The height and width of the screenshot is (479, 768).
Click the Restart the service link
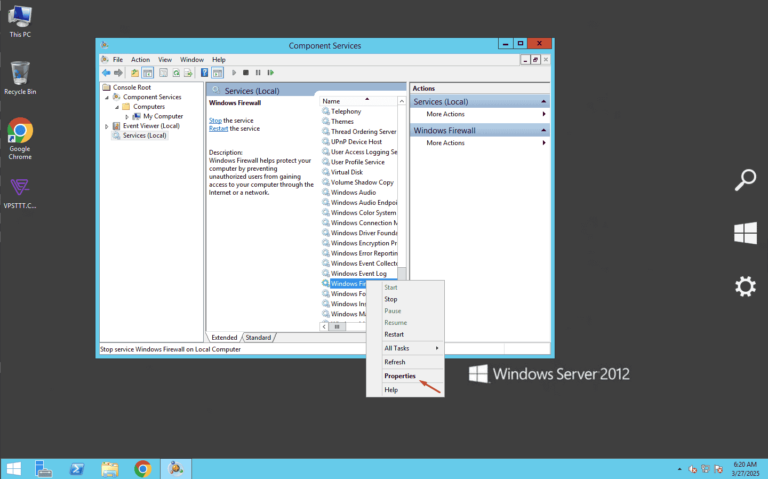[x=218, y=129]
